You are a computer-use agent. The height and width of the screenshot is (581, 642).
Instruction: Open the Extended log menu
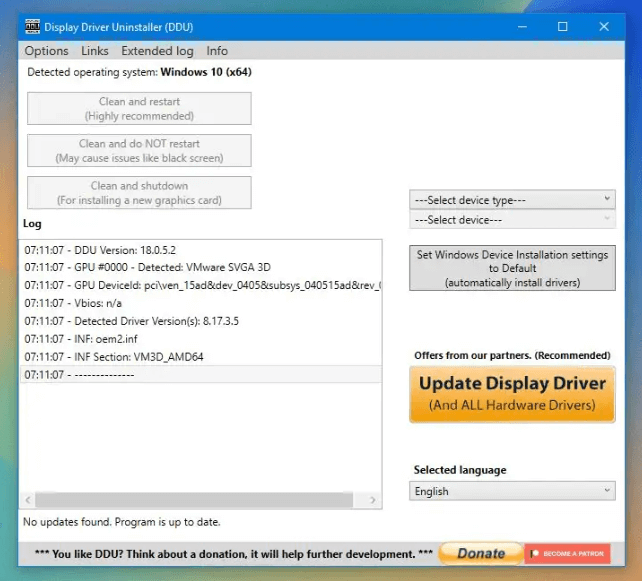(157, 51)
